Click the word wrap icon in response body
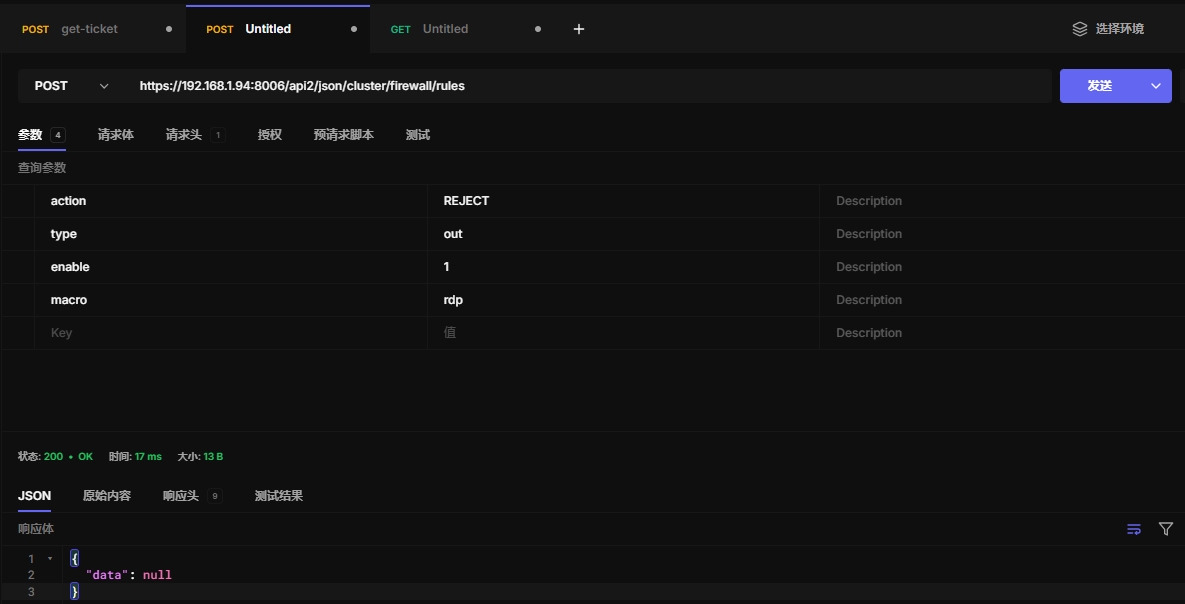The height and width of the screenshot is (604, 1185). tap(1133, 529)
